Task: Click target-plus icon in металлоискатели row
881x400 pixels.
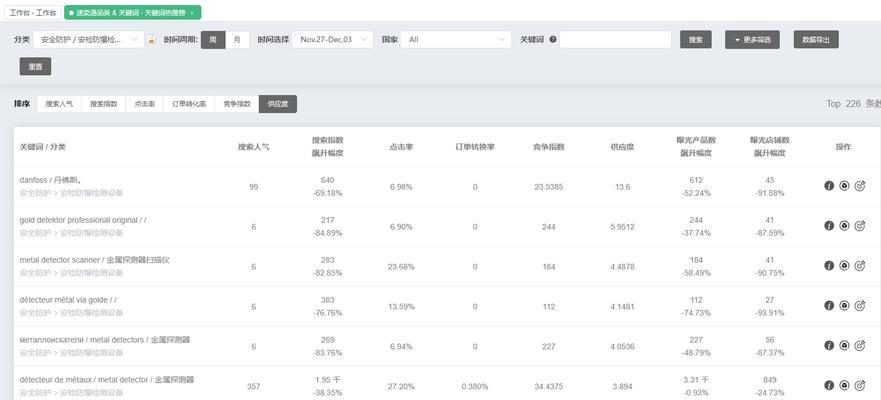Action: tap(860, 346)
